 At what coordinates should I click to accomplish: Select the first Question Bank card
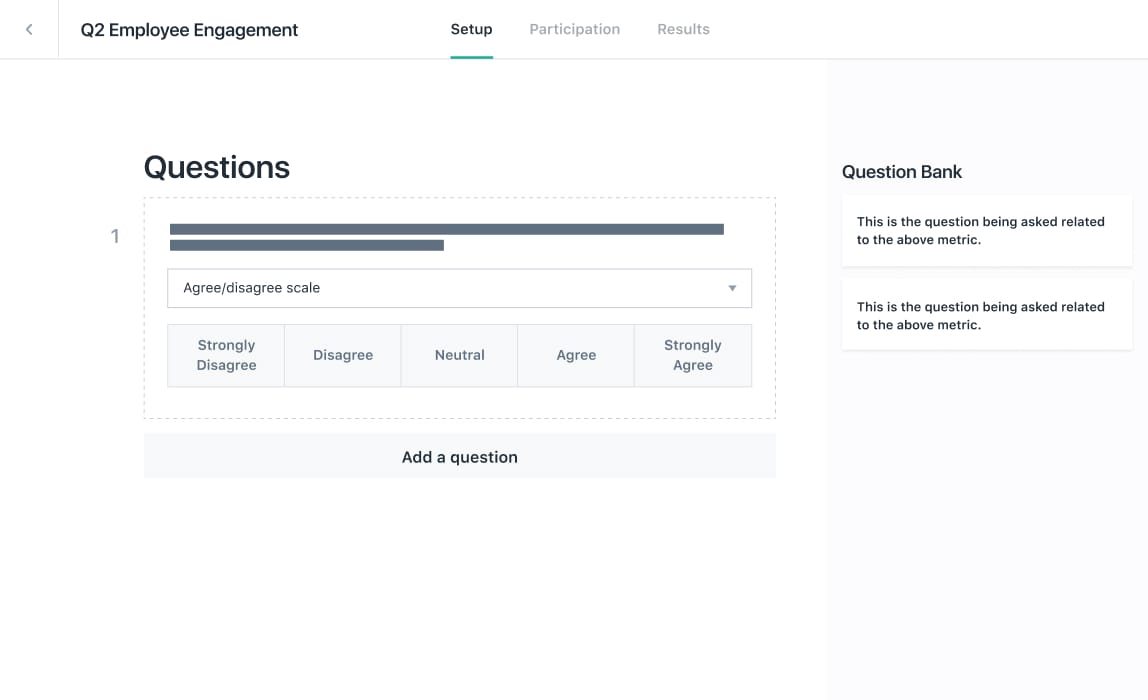pos(986,230)
